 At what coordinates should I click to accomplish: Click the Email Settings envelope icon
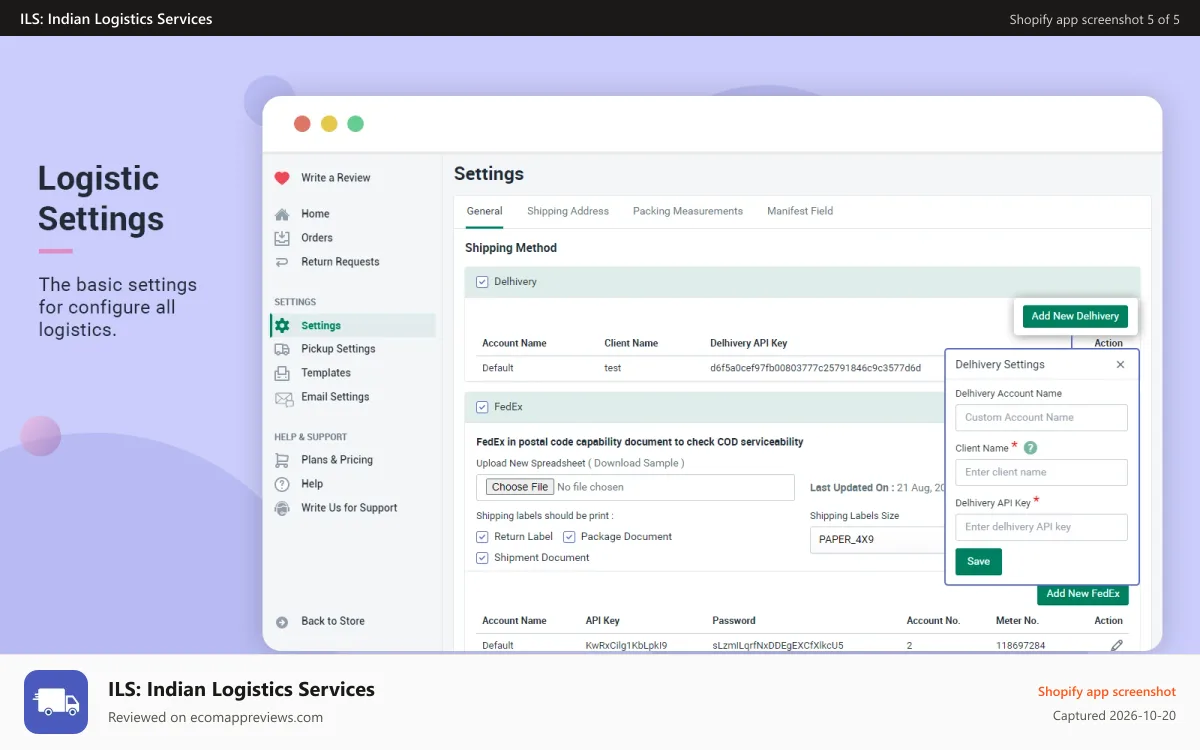click(283, 398)
